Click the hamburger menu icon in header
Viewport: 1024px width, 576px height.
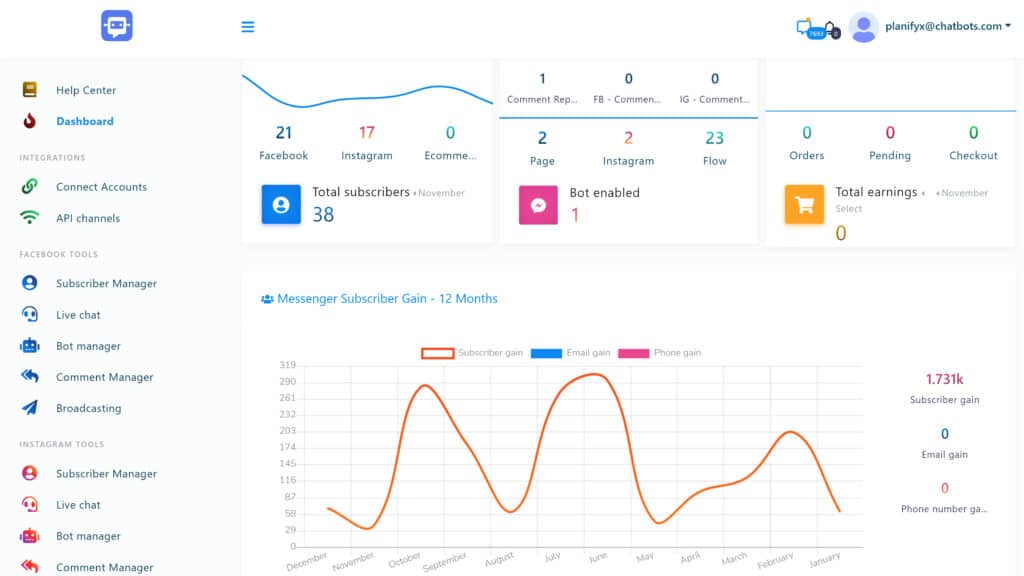248,27
